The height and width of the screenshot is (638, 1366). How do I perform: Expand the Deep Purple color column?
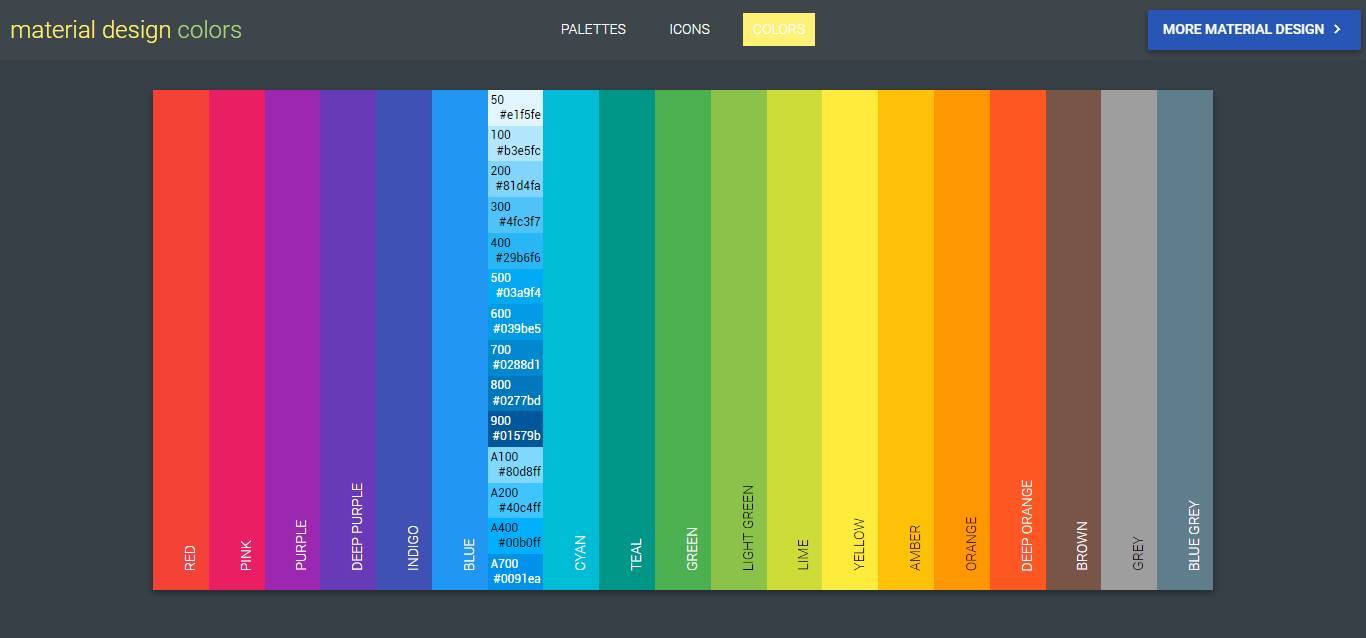click(x=348, y=340)
